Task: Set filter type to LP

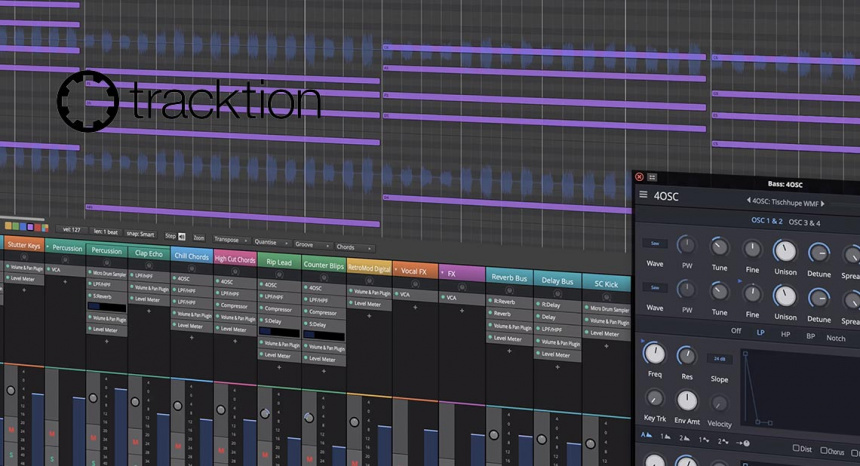Action: point(761,332)
